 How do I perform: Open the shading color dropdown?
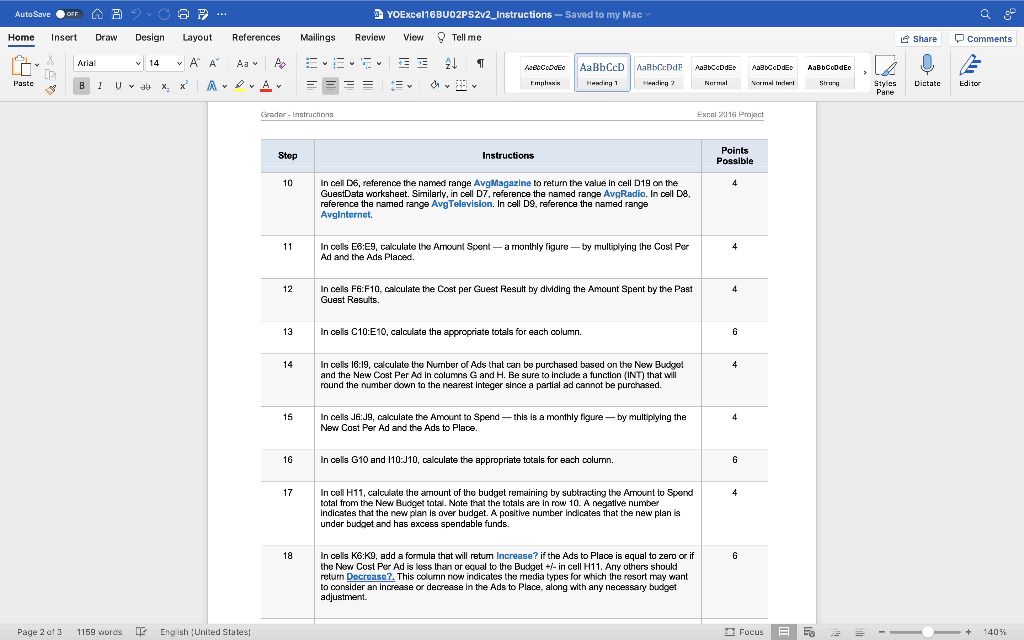[x=447, y=86]
